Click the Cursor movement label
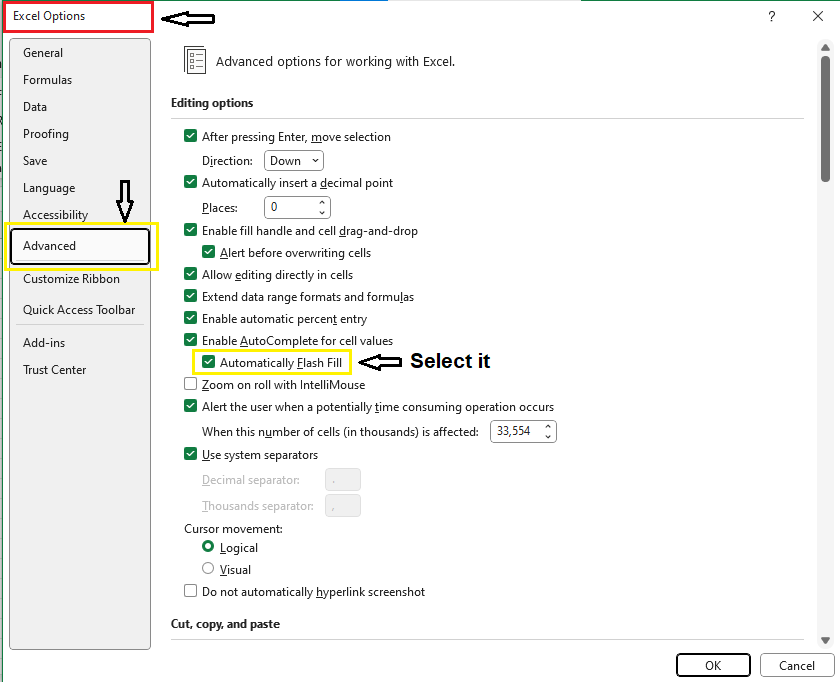The image size is (840, 682). tap(233, 529)
